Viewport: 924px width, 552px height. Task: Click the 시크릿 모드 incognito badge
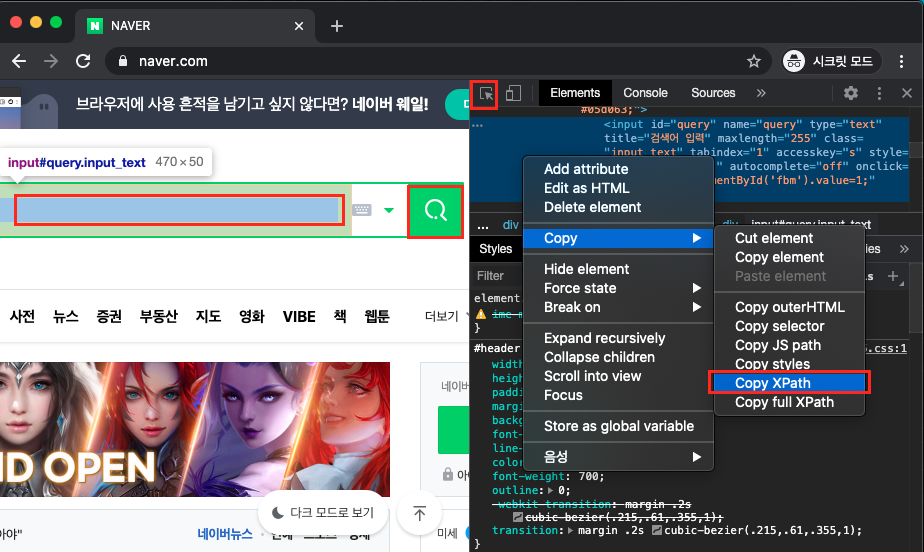coord(831,61)
